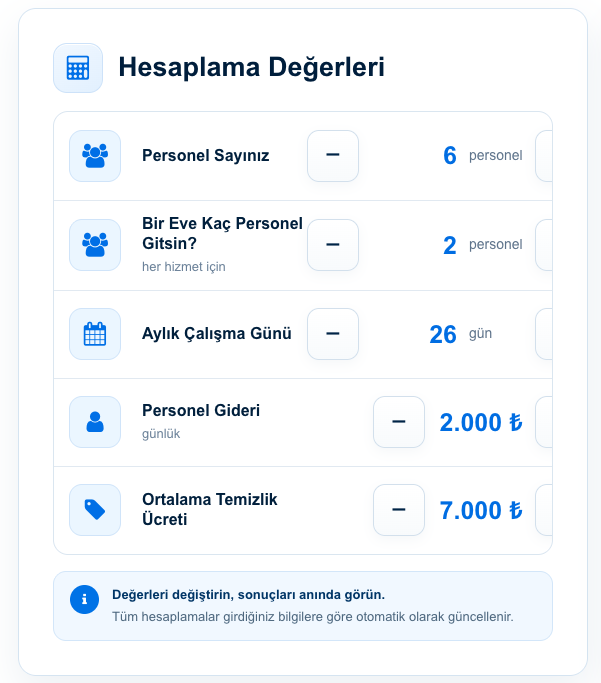Viewport: 601px width, 683px height.
Task: Select the 2.000 ₺ Personel Gideri value
Action: point(481,423)
